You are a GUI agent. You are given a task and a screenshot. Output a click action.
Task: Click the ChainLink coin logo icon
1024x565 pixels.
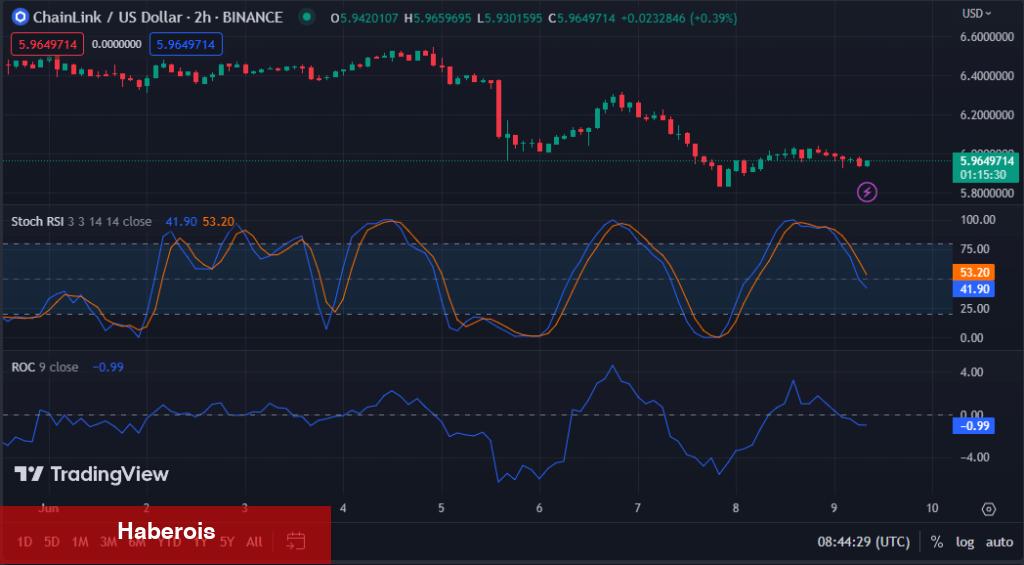pos(20,17)
